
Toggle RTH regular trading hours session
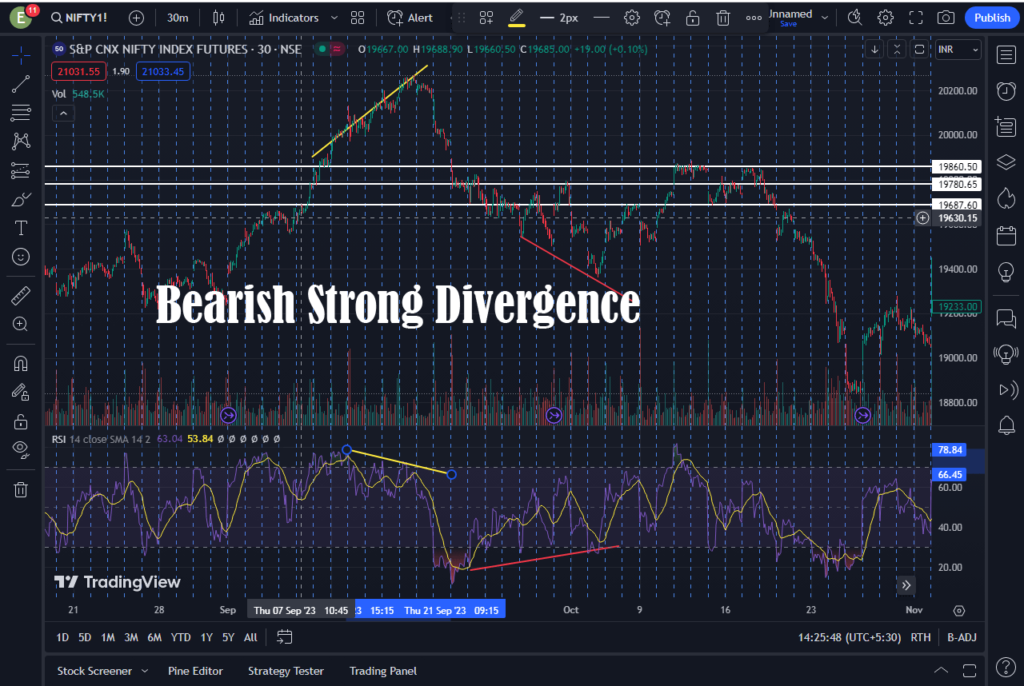(921, 637)
